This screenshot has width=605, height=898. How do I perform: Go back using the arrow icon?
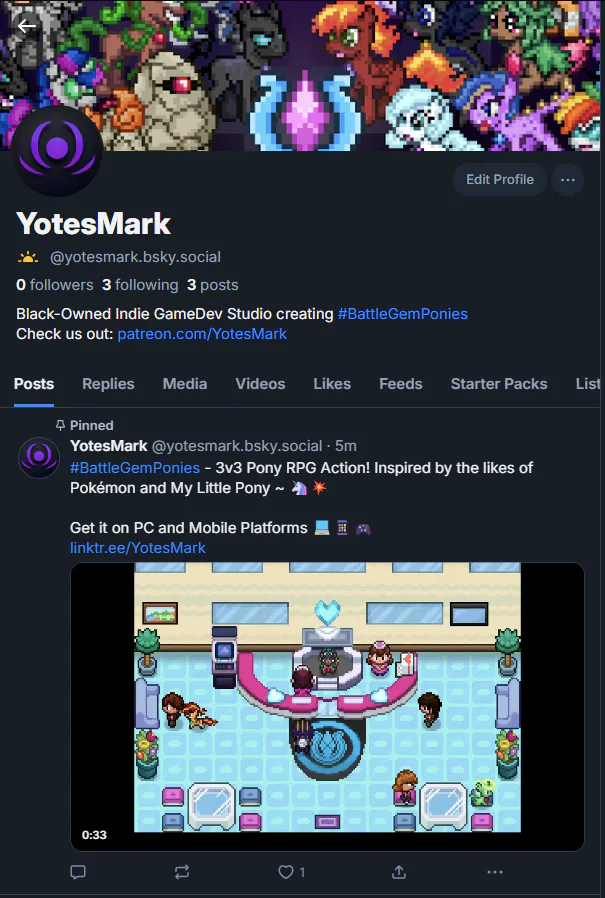point(26,26)
